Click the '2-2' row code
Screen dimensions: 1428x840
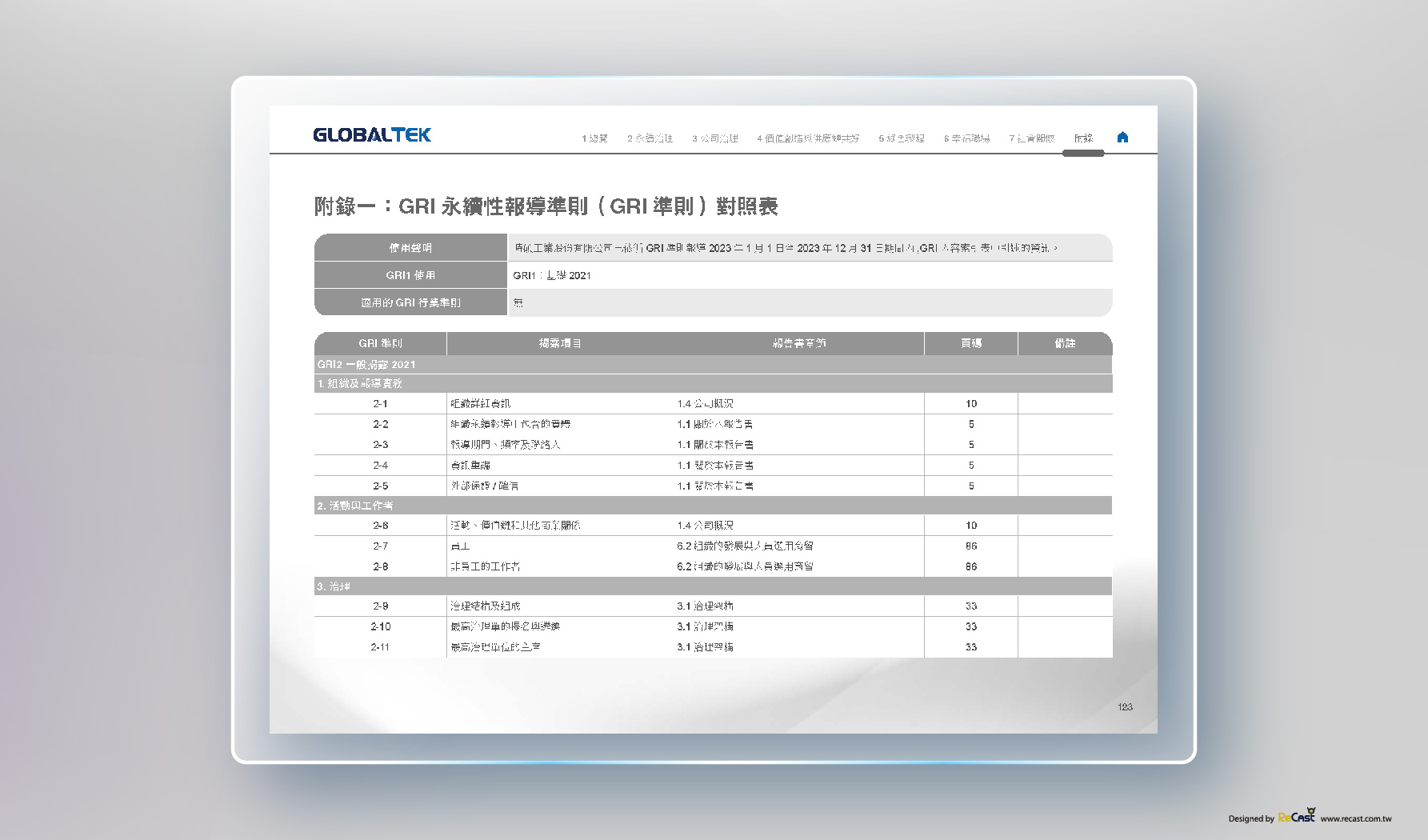tap(380, 424)
